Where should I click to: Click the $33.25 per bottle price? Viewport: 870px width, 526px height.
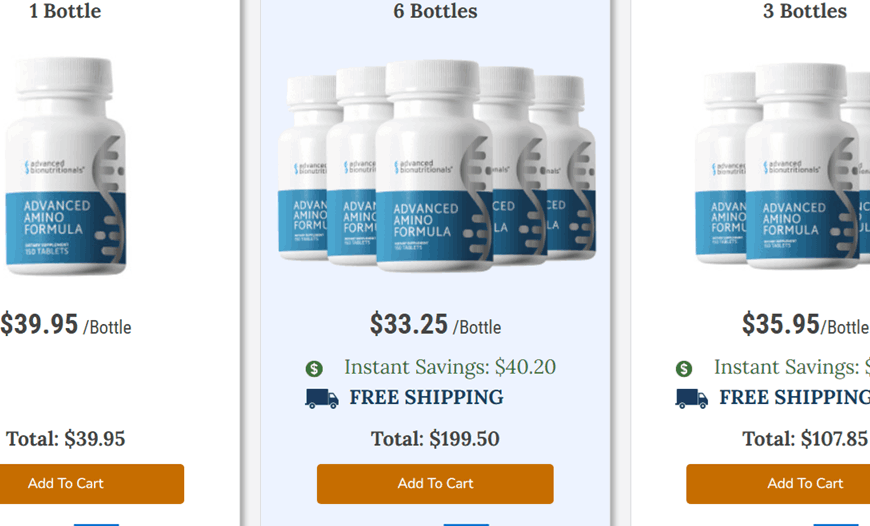click(435, 324)
